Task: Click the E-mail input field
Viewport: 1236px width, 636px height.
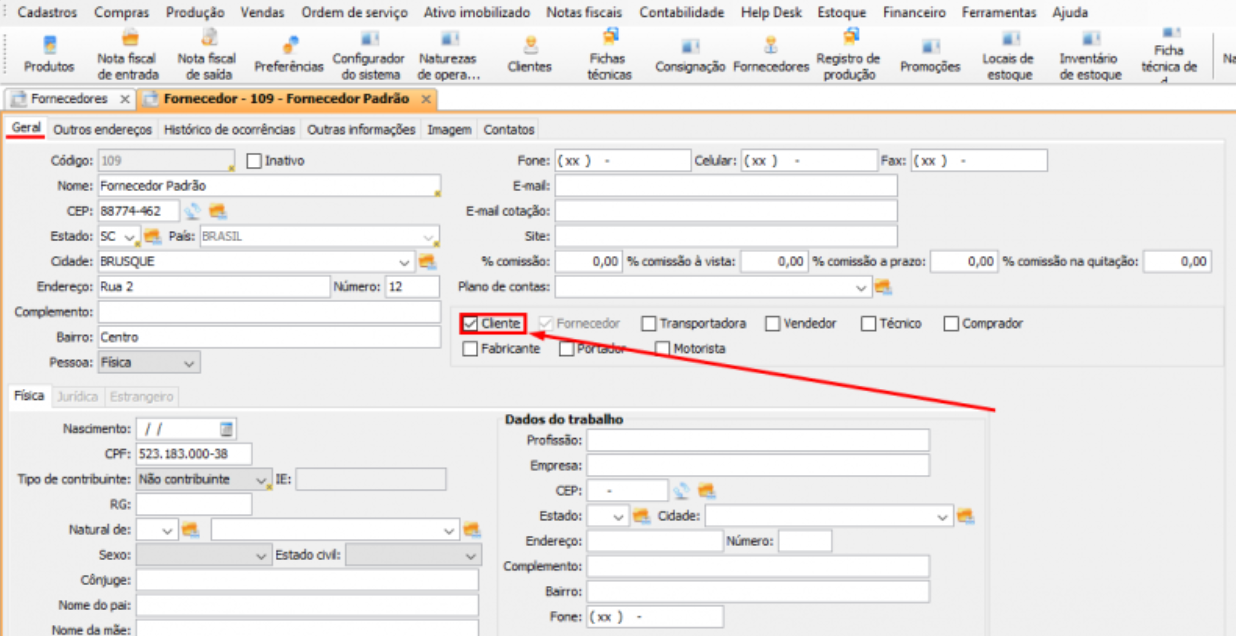Action: point(726,185)
